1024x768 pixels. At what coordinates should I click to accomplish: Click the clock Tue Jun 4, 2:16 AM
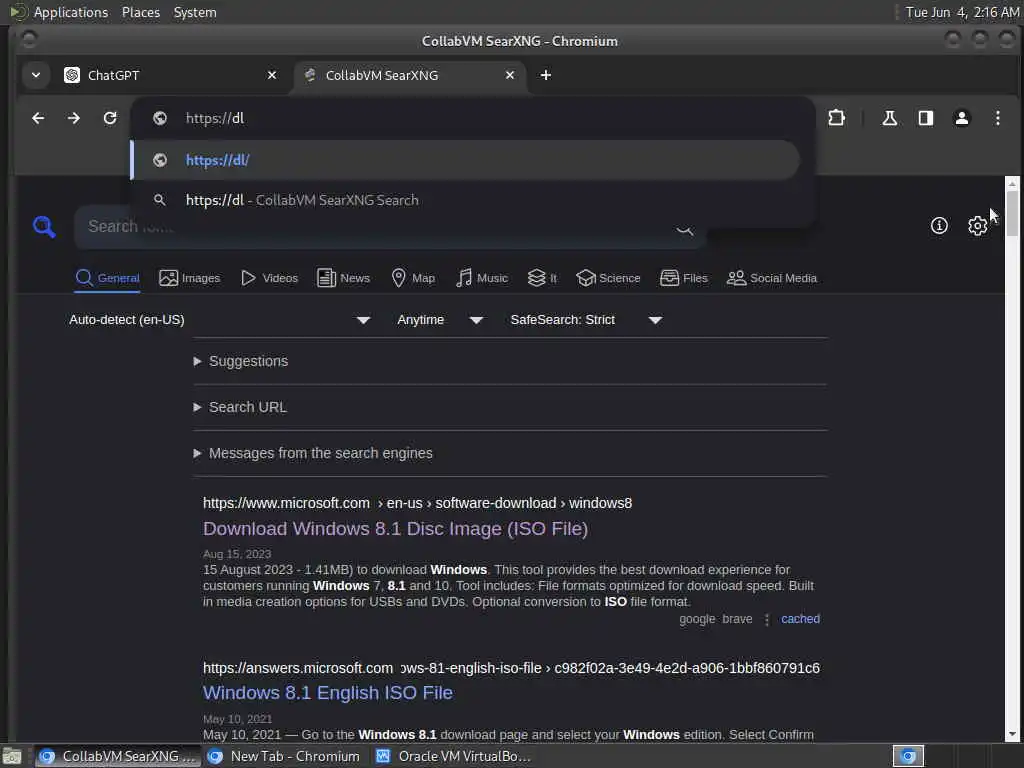click(962, 12)
